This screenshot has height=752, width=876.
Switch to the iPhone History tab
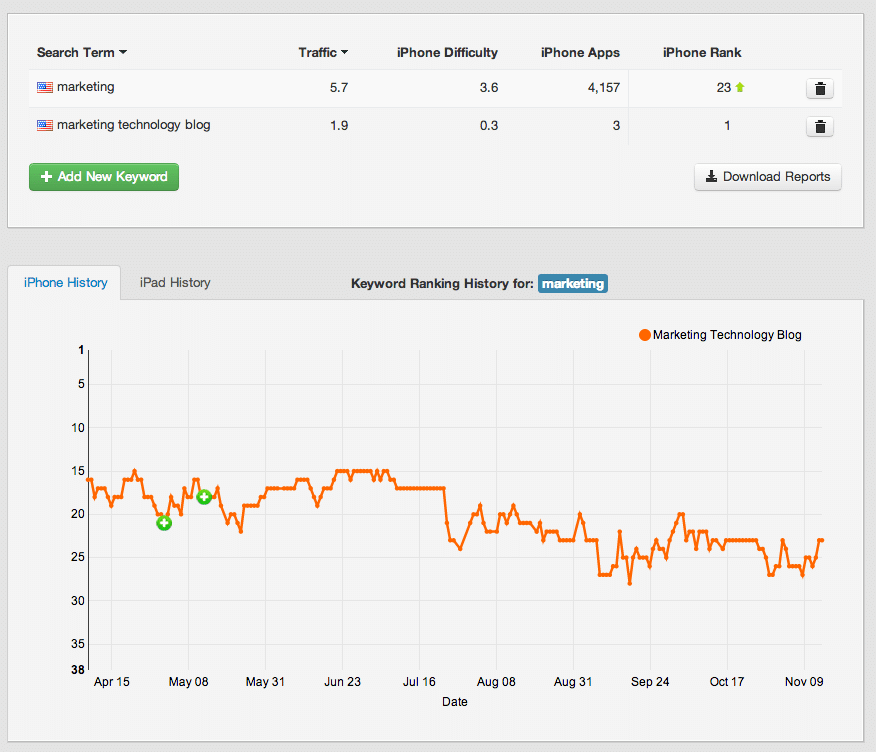click(x=65, y=283)
